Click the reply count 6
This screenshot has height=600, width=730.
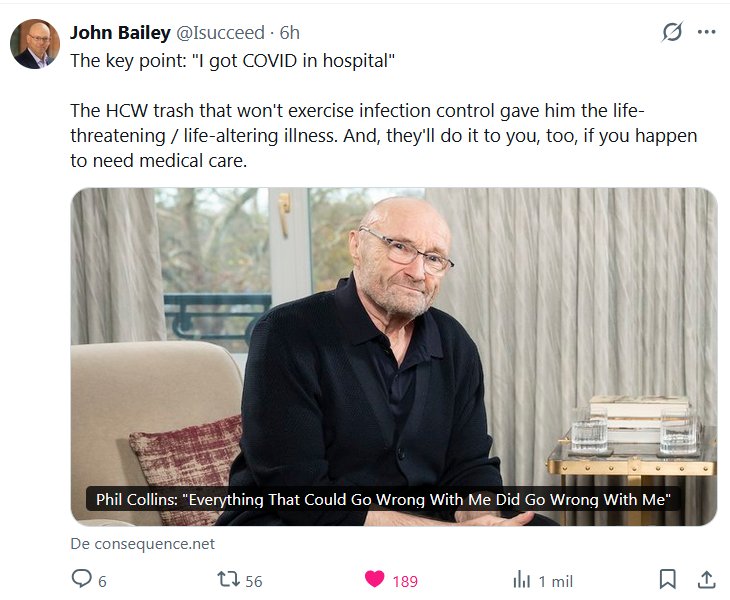click(x=102, y=581)
